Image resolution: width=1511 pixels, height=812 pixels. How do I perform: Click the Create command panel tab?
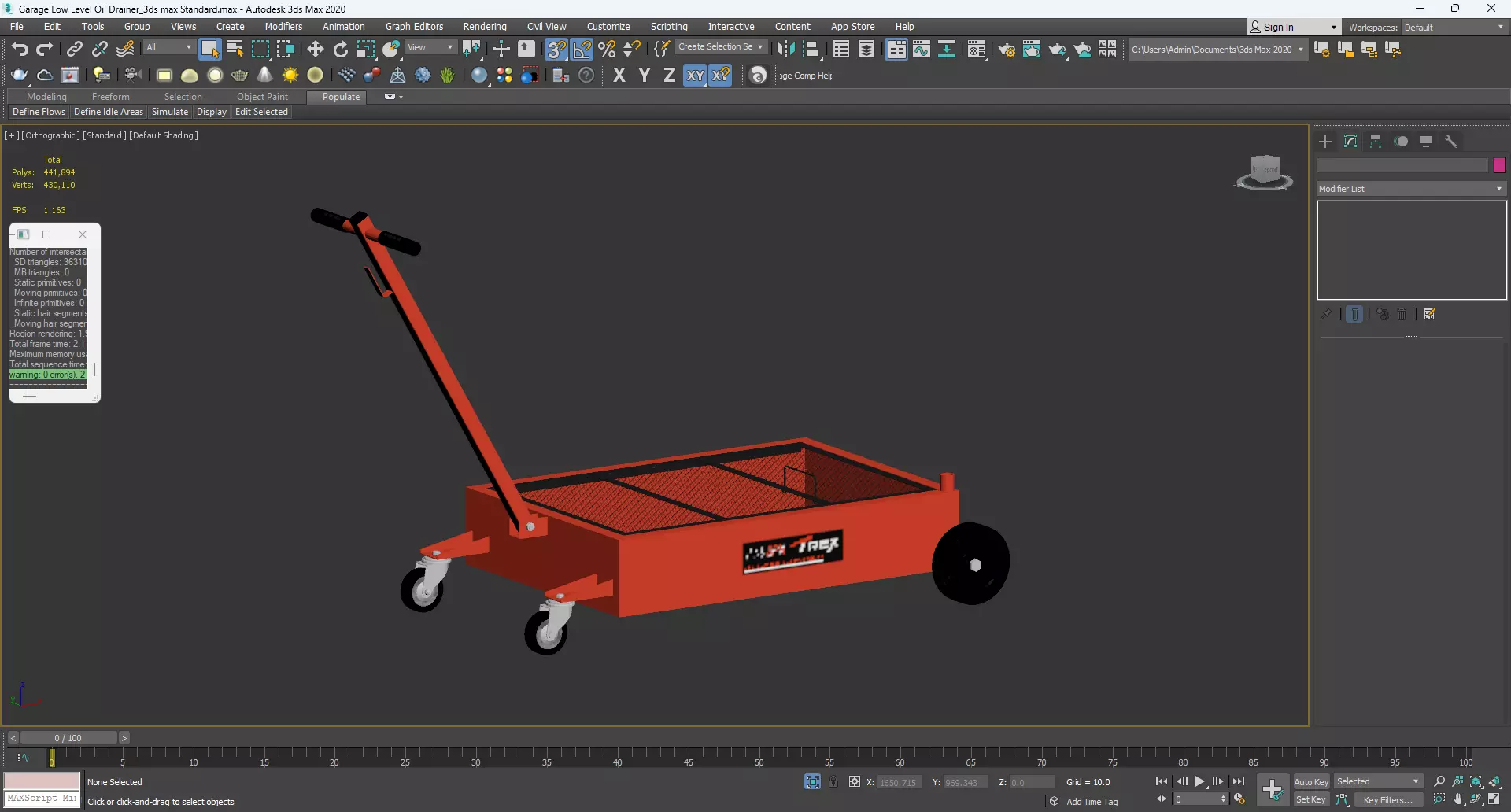point(1325,142)
